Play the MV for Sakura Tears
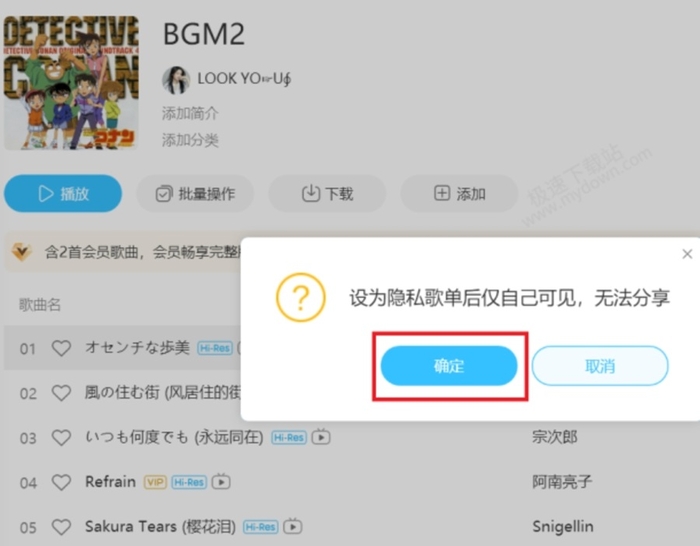Screen dimensions: 700x546 293,526
